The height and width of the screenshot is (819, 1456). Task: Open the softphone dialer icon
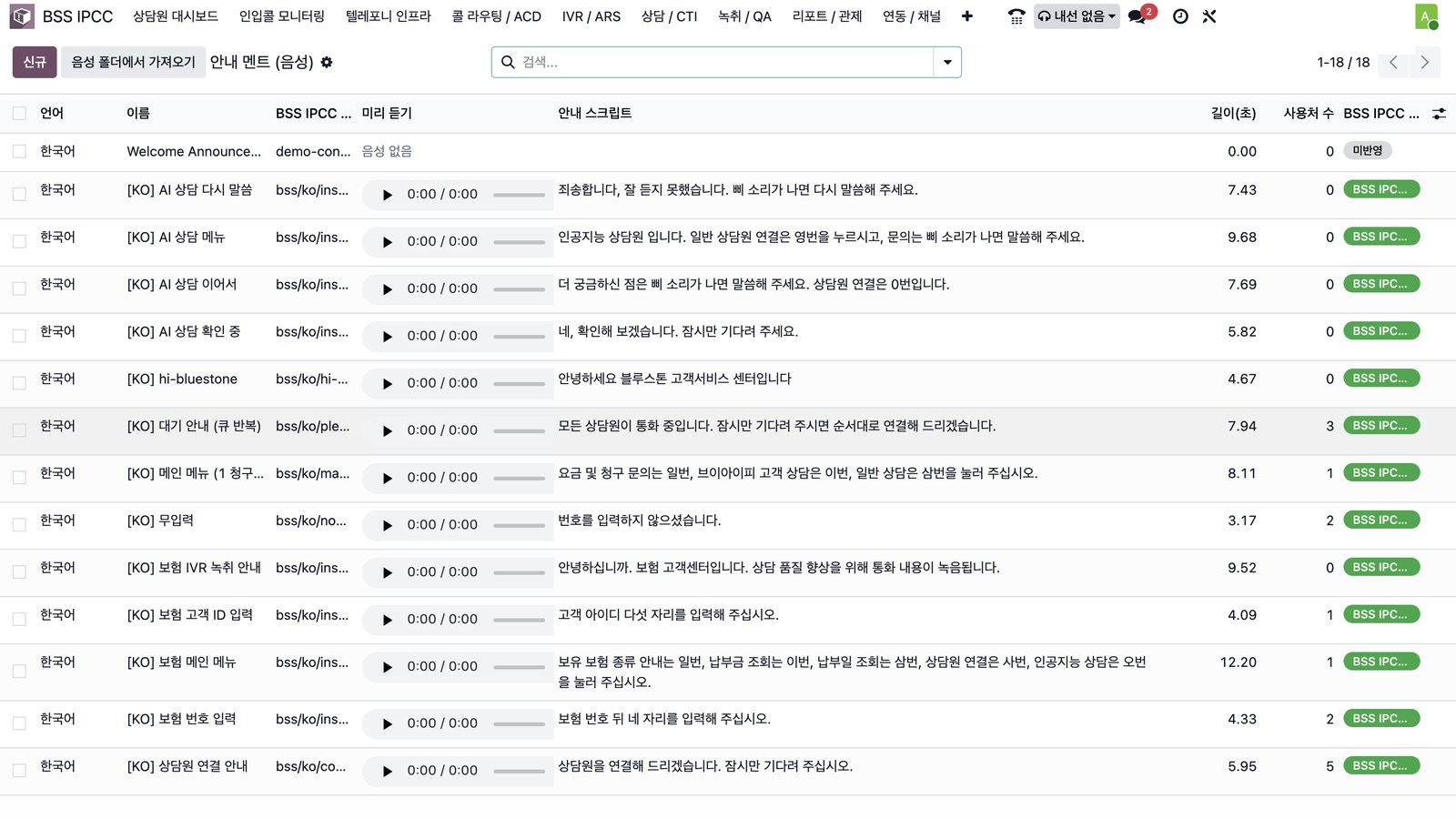click(x=1016, y=16)
